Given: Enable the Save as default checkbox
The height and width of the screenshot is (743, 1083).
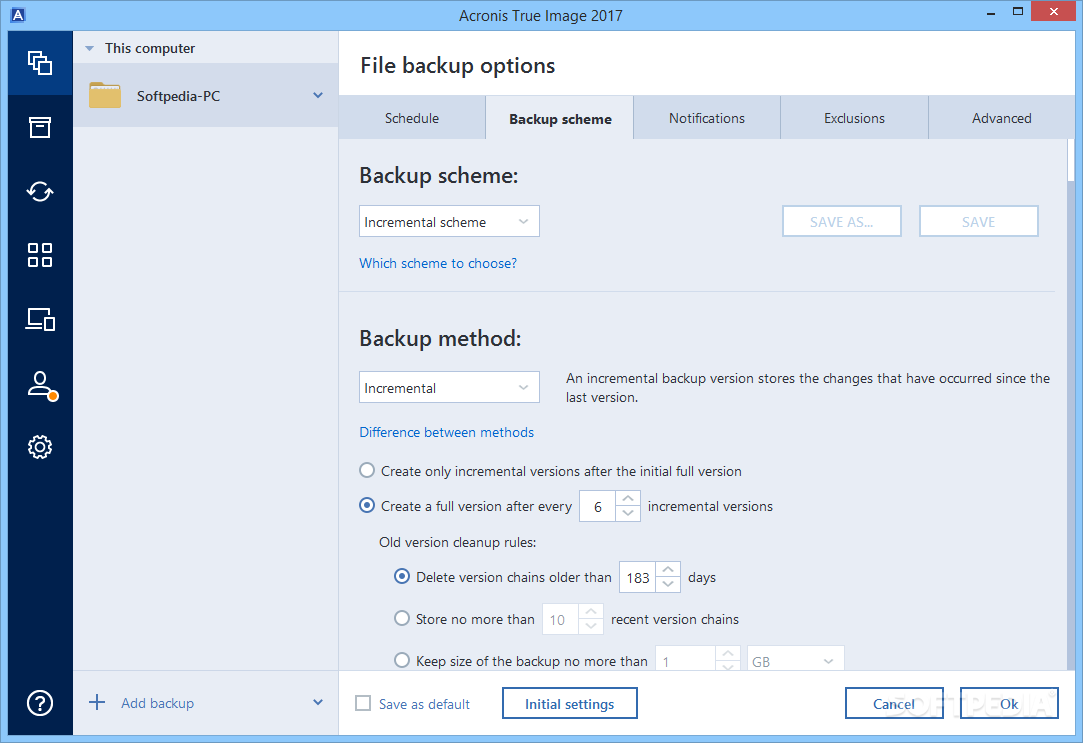Looking at the screenshot, I should tap(363, 703).
